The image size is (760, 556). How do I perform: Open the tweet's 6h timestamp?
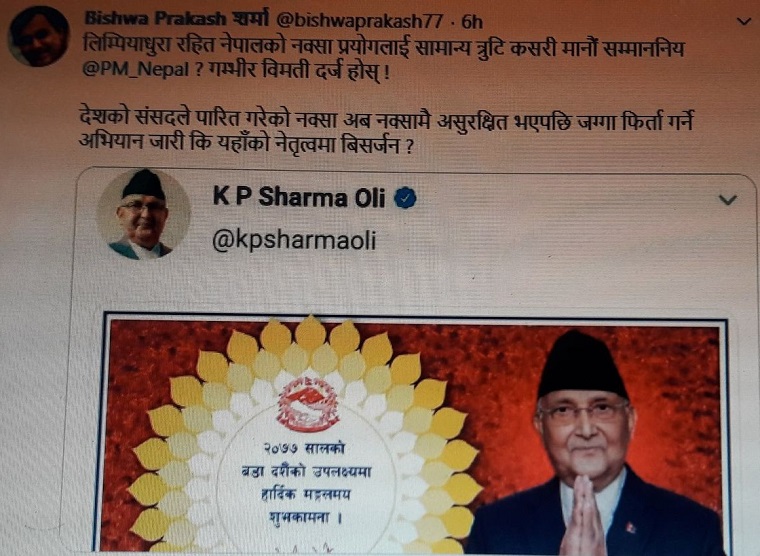[472, 22]
